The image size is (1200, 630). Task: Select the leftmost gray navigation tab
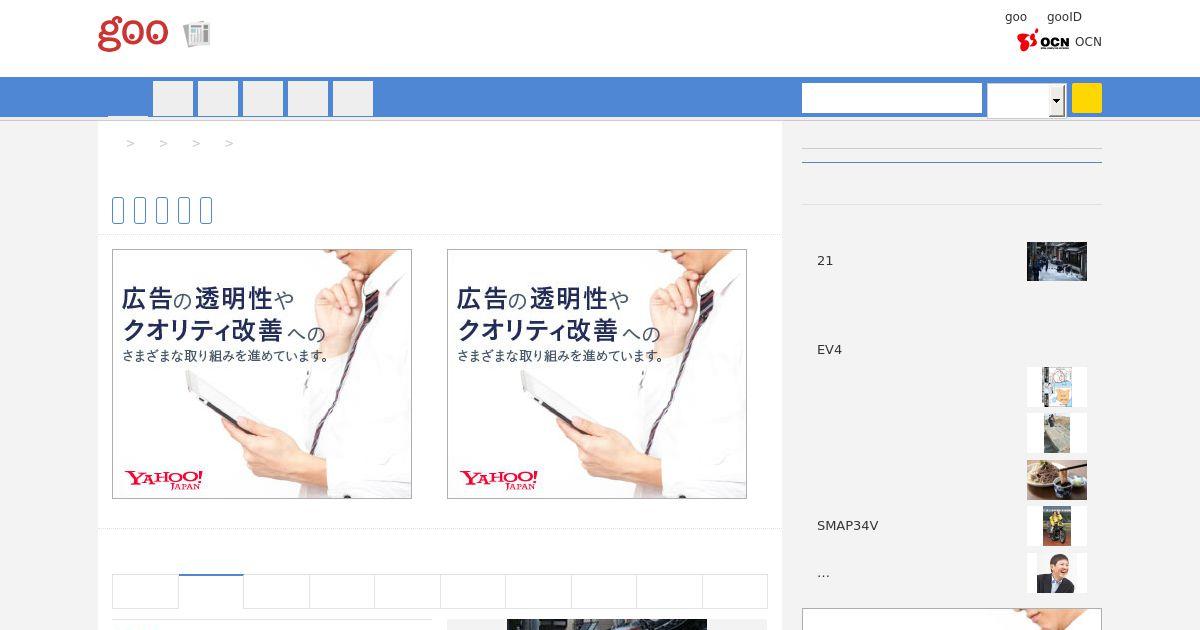[173, 99]
